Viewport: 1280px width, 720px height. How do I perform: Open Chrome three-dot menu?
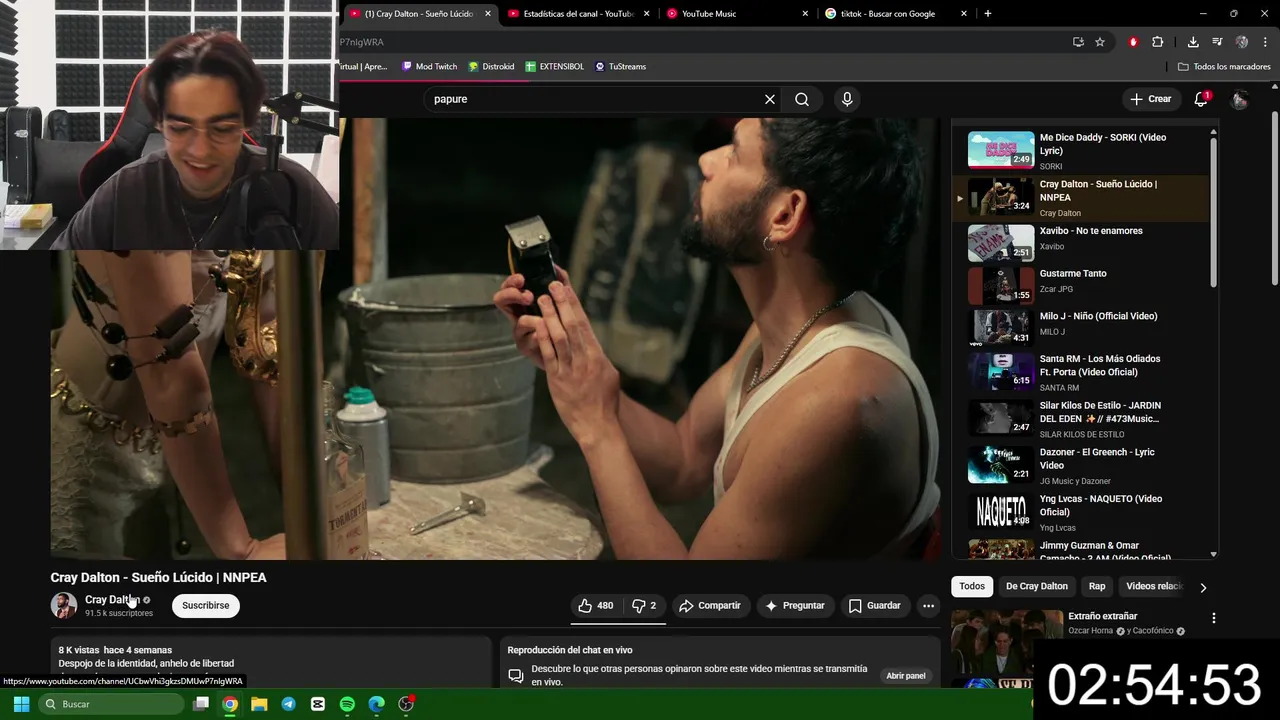(1265, 42)
